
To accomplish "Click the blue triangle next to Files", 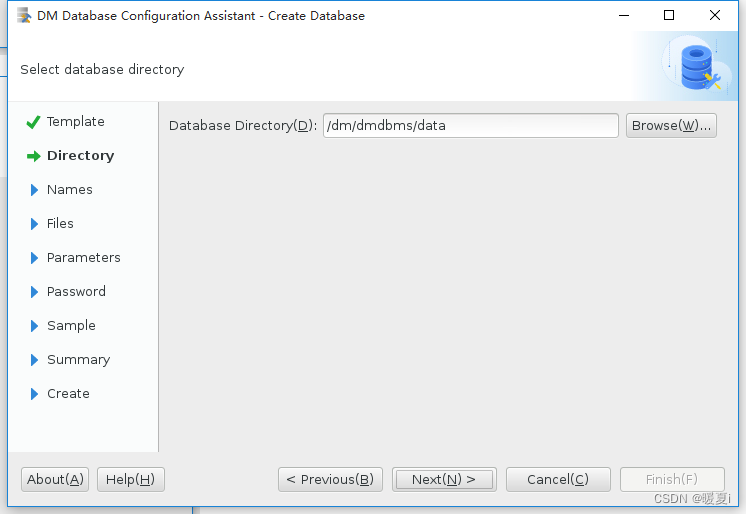I will [x=34, y=224].
